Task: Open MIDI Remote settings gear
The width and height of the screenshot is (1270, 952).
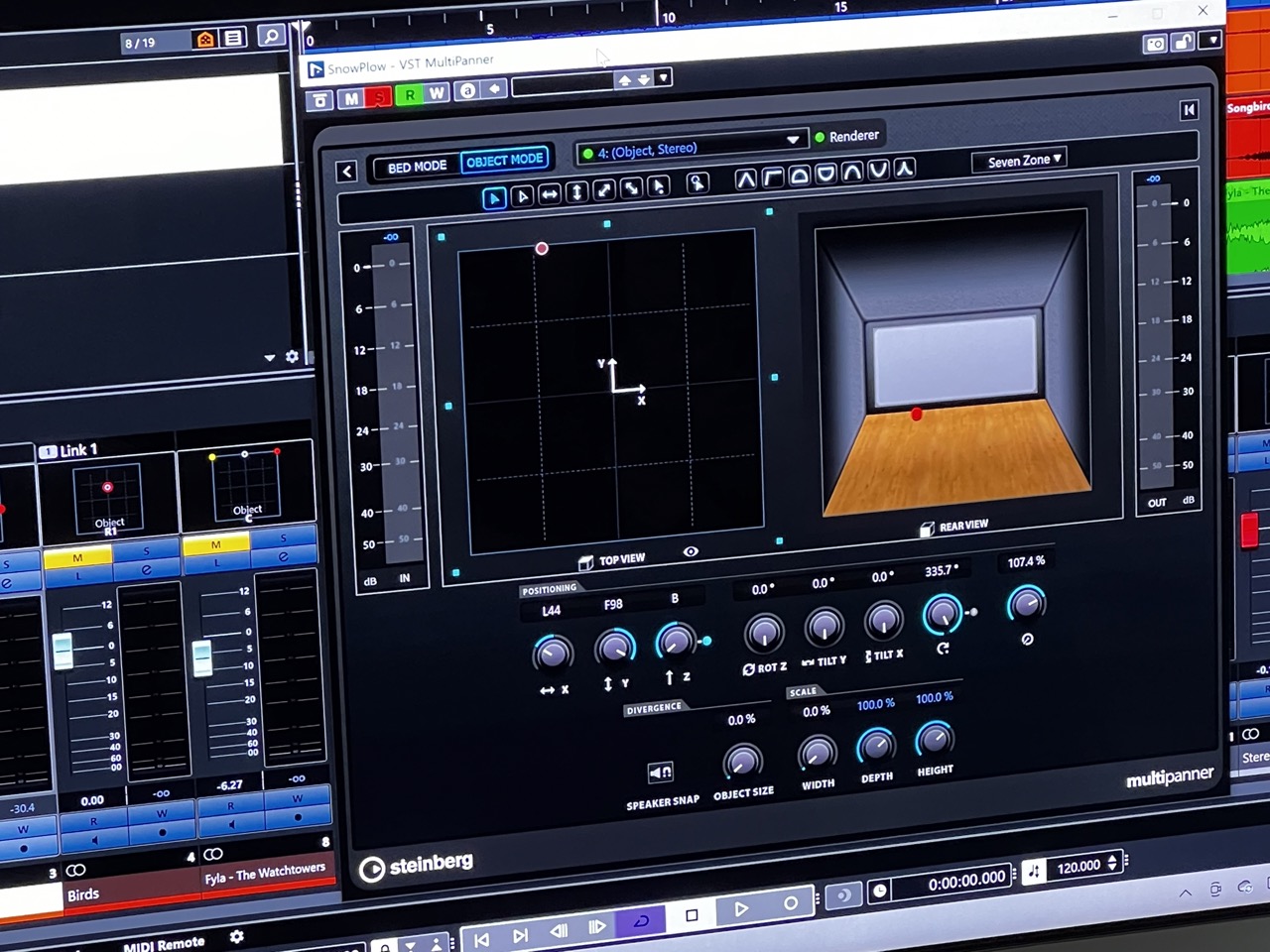Action: (236, 936)
